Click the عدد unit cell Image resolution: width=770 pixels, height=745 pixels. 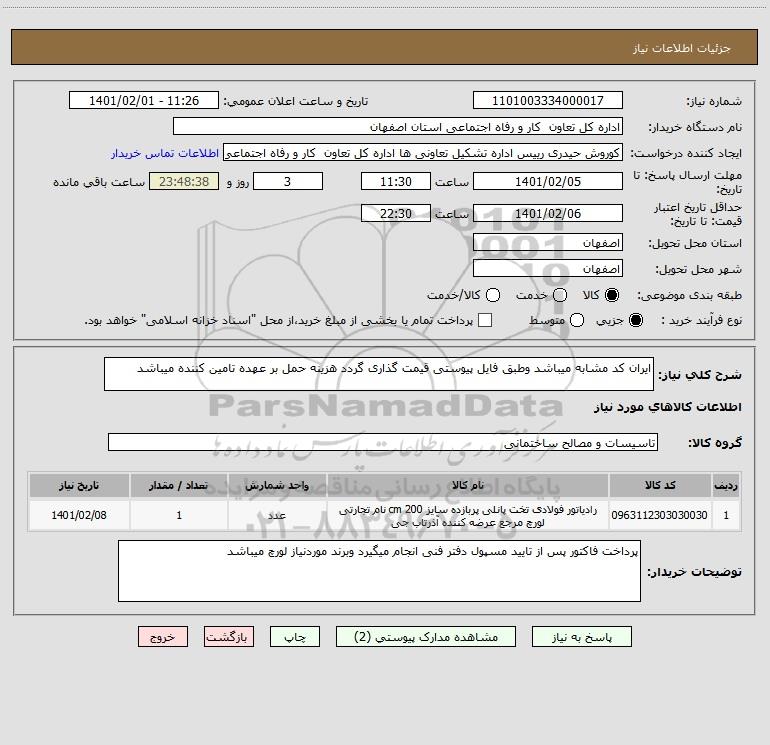click(x=277, y=515)
